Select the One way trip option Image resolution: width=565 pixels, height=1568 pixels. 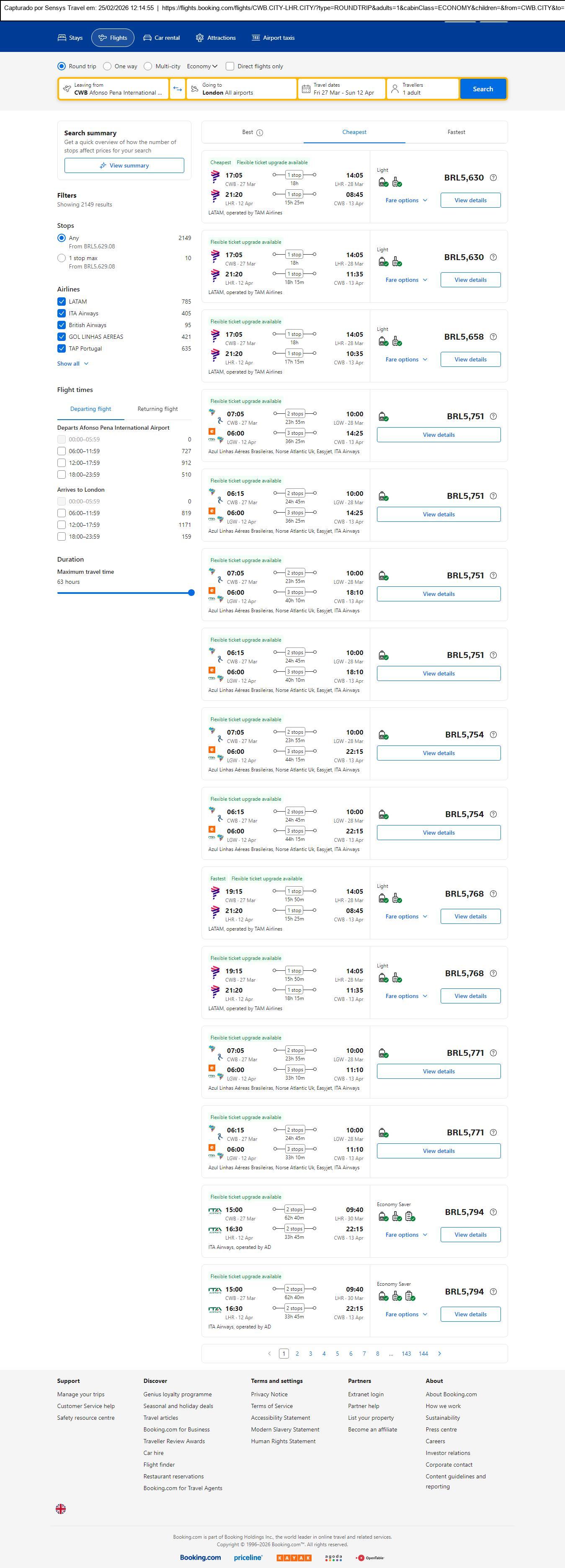[x=108, y=66]
